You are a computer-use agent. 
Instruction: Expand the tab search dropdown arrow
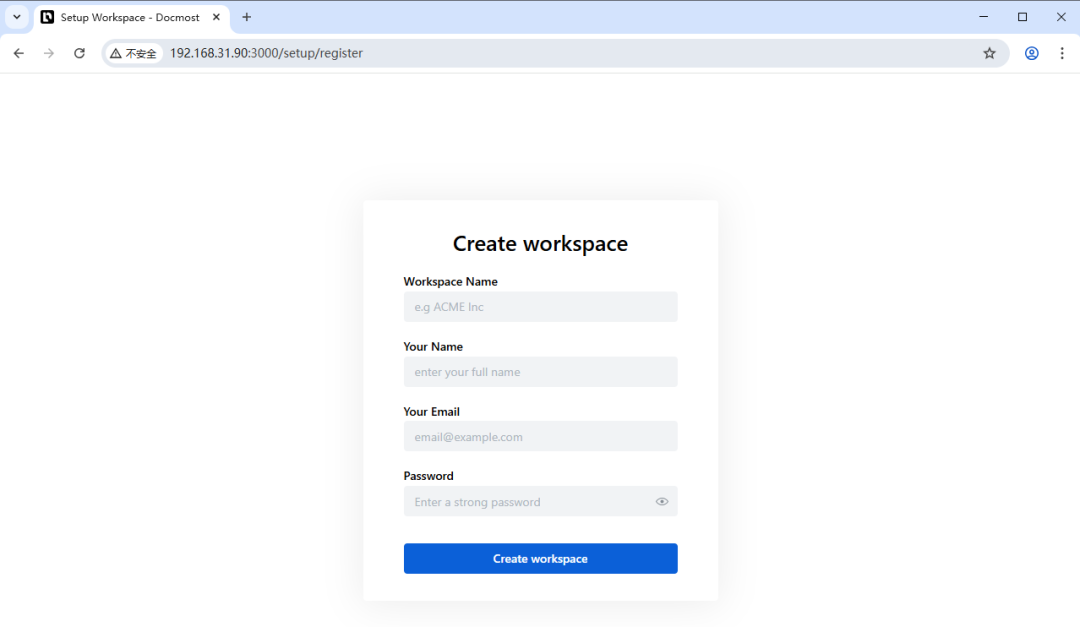pos(17,17)
